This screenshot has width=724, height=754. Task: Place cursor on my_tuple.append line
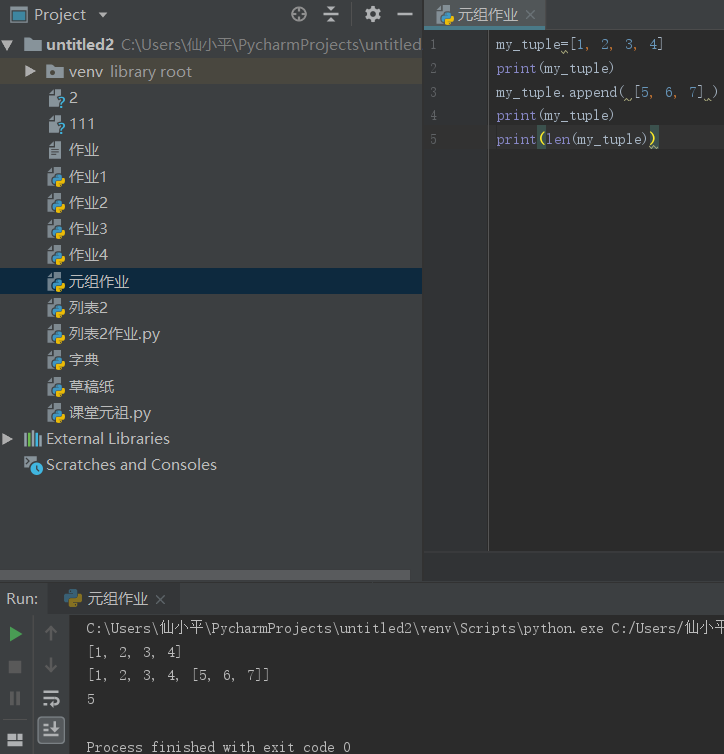(x=607, y=92)
